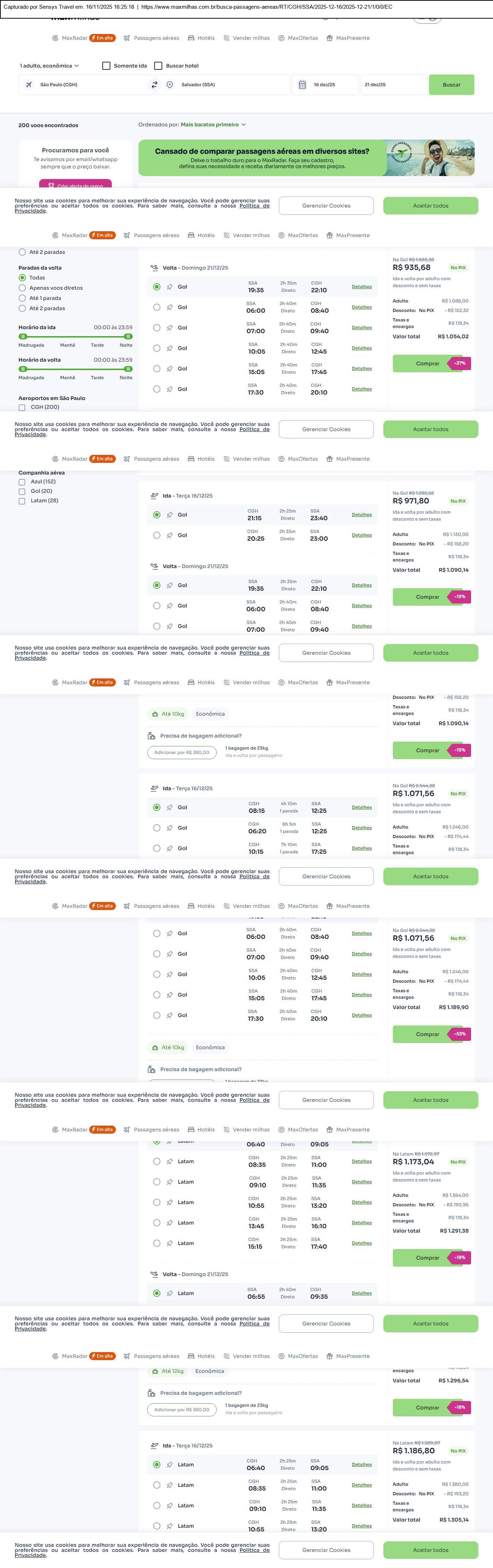The width and height of the screenshot is (493, 1568).
Task: Open the 21 dez/25 return date picker
Action: [392, 85]
